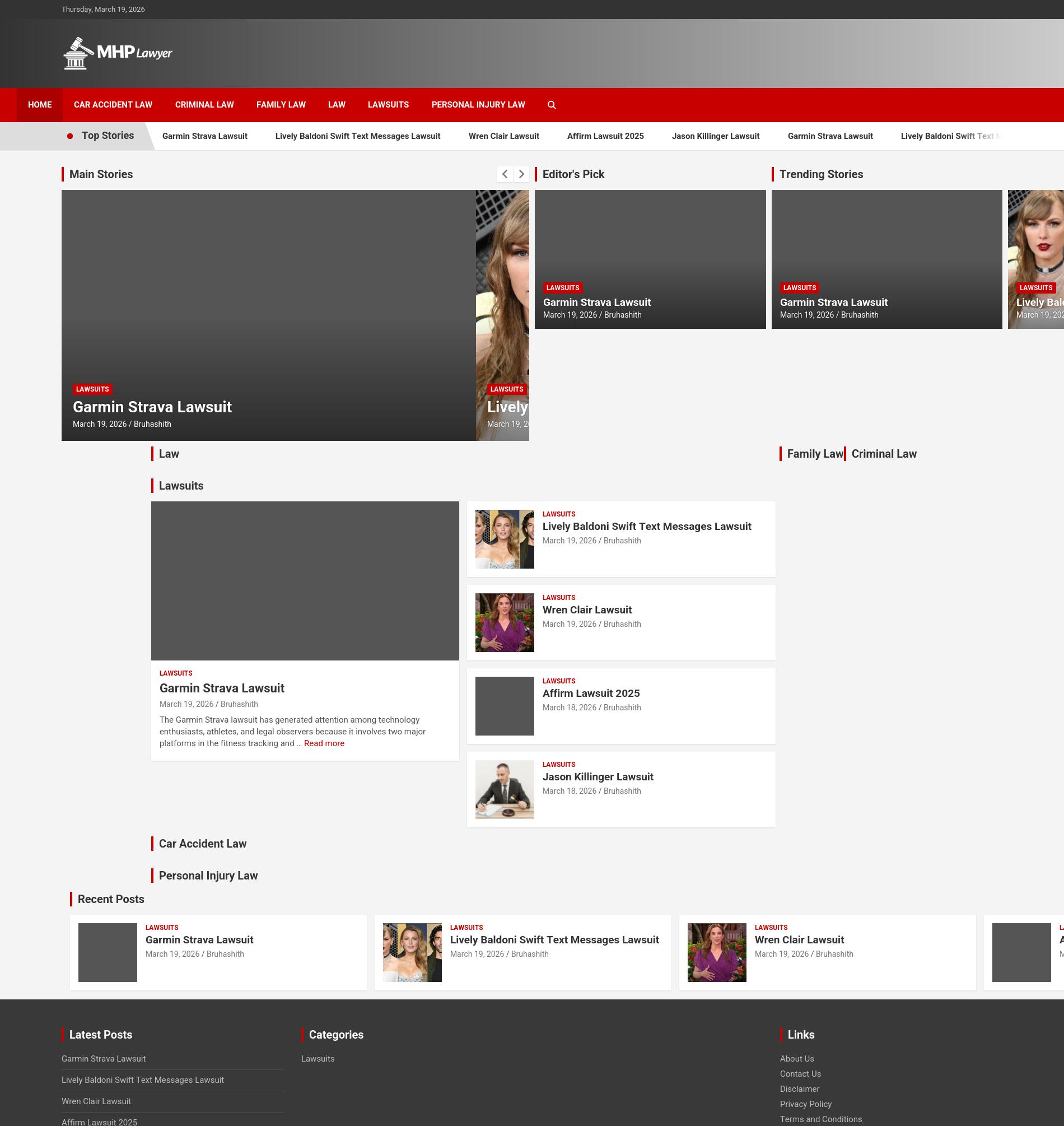Click the MHP Lawyer gavel logo
Image resolution: width=1064 pixels, height=1126 pixels.
tap(117, 53)
